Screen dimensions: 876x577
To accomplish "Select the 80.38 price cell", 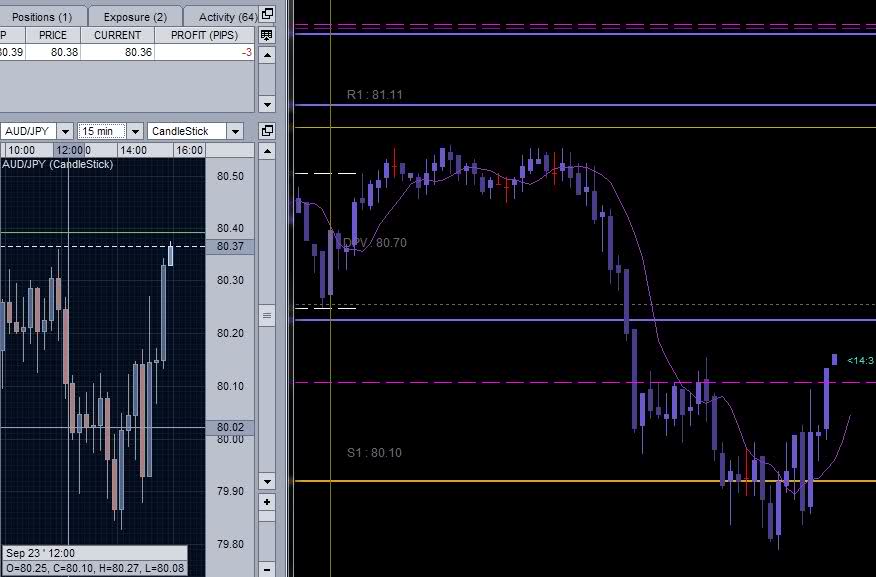I will point(53,52).
